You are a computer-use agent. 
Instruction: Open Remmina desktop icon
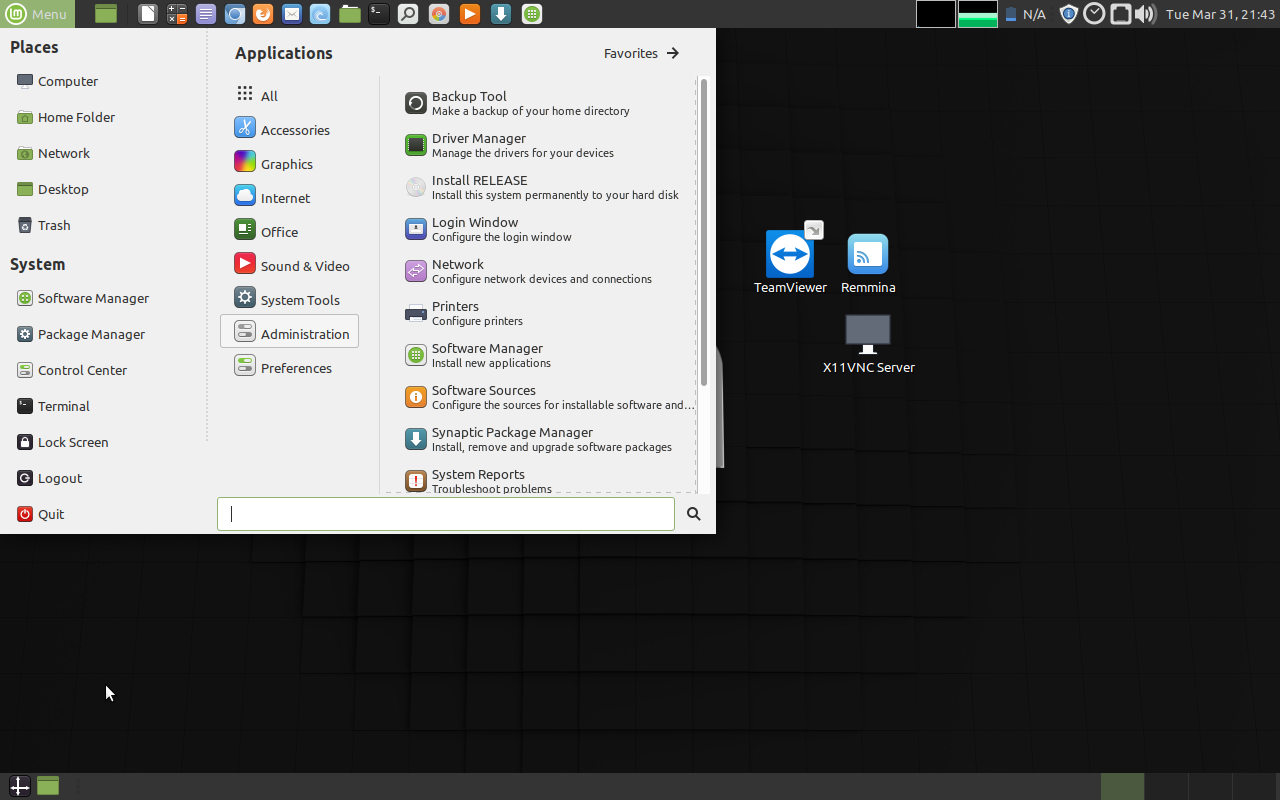point(868,262)
